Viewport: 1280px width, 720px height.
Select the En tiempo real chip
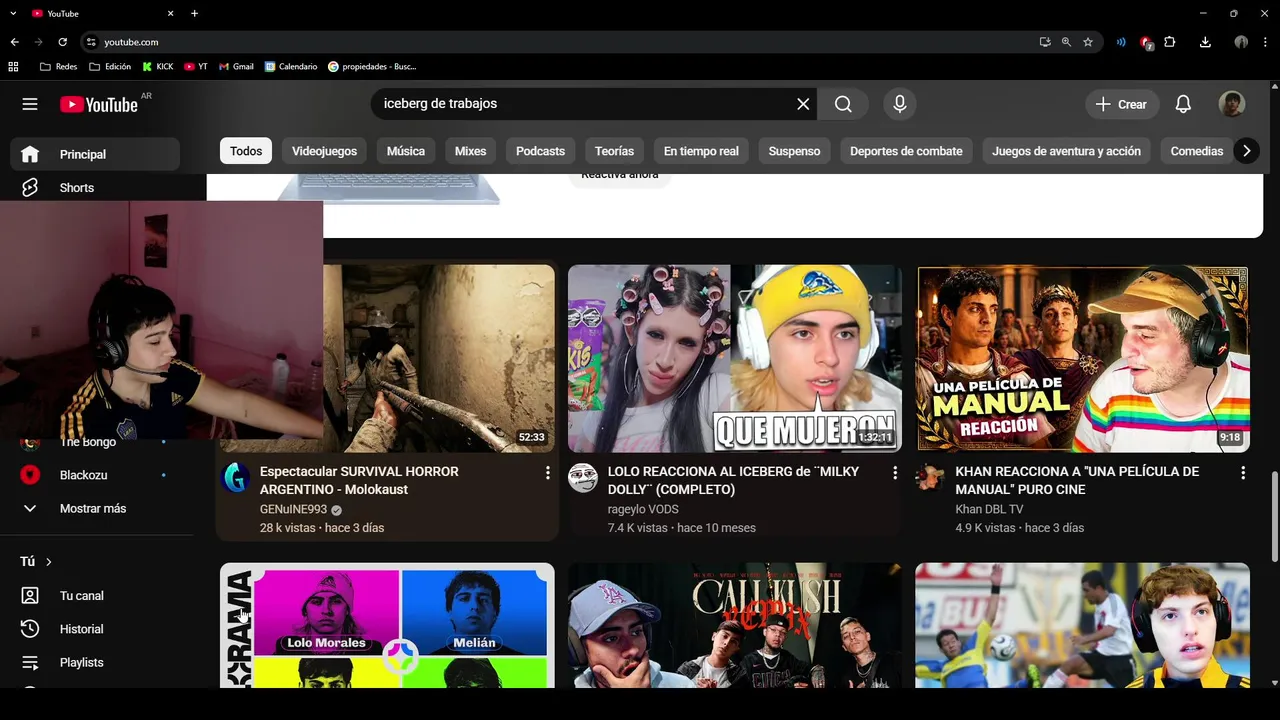coord(701,151)
